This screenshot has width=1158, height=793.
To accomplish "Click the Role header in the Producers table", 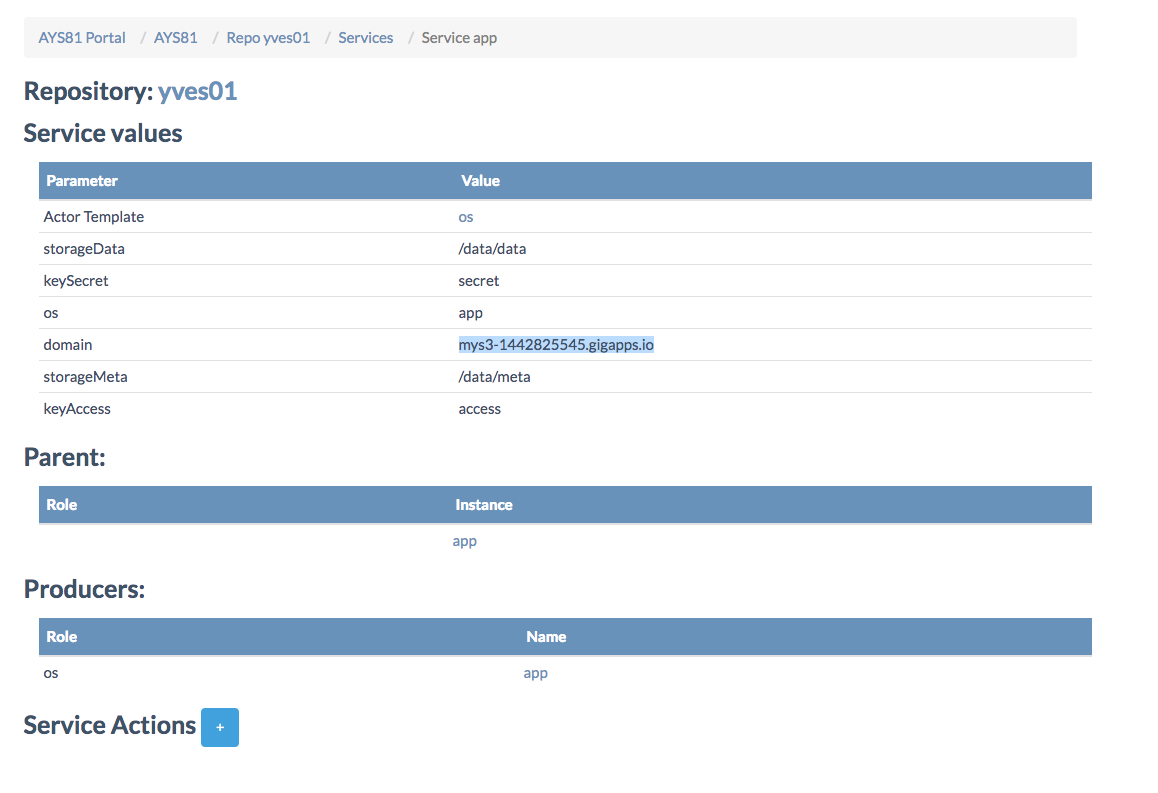I will tap(62, 637).
